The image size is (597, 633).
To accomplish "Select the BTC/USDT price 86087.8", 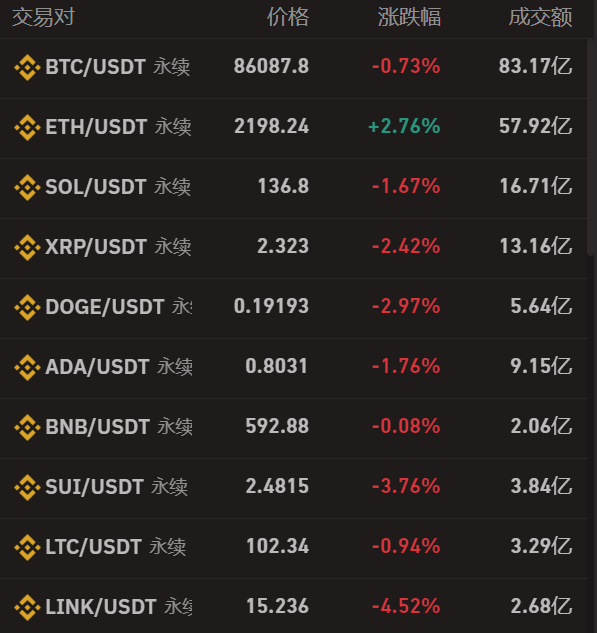I will click(271, 66).
